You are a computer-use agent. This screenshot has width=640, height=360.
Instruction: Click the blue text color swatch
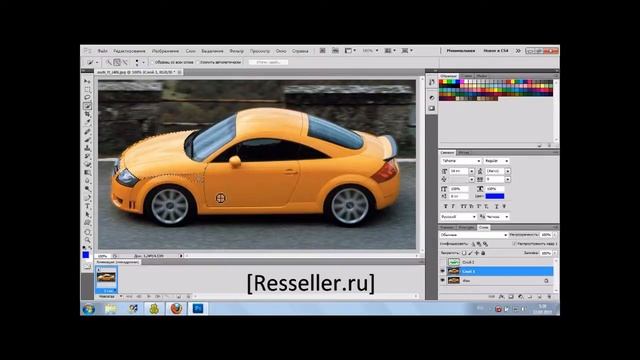click(x=495, y=196)
